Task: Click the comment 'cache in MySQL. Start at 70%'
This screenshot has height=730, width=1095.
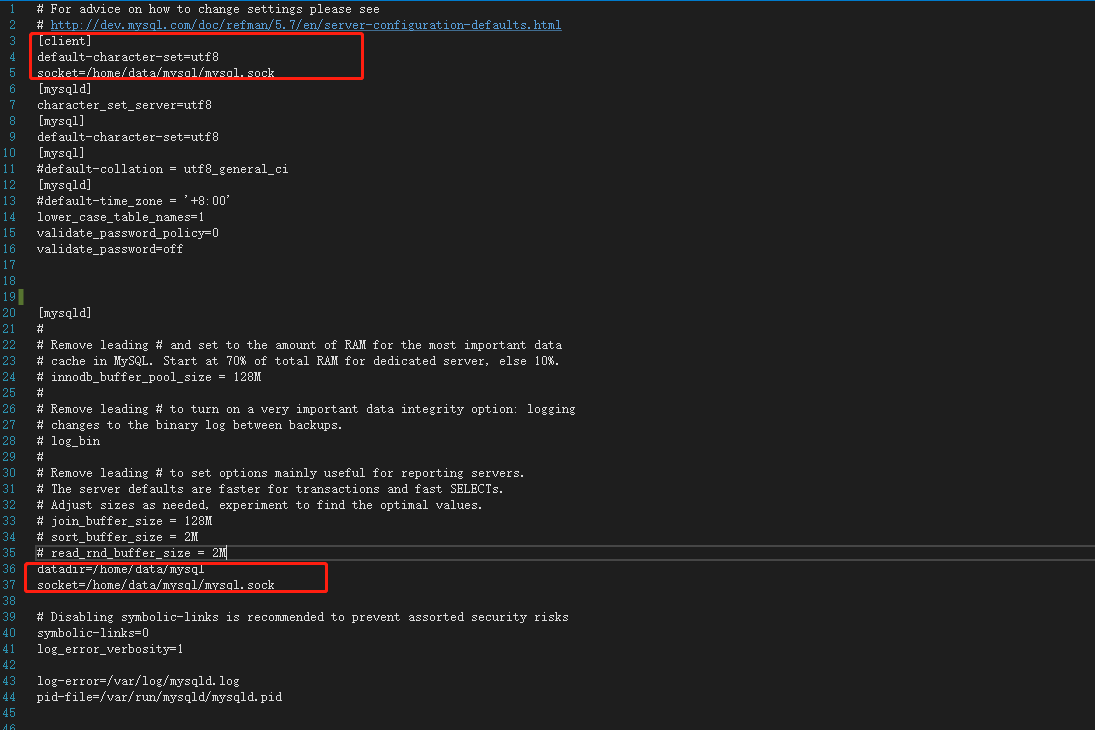Action: (297, 361)
